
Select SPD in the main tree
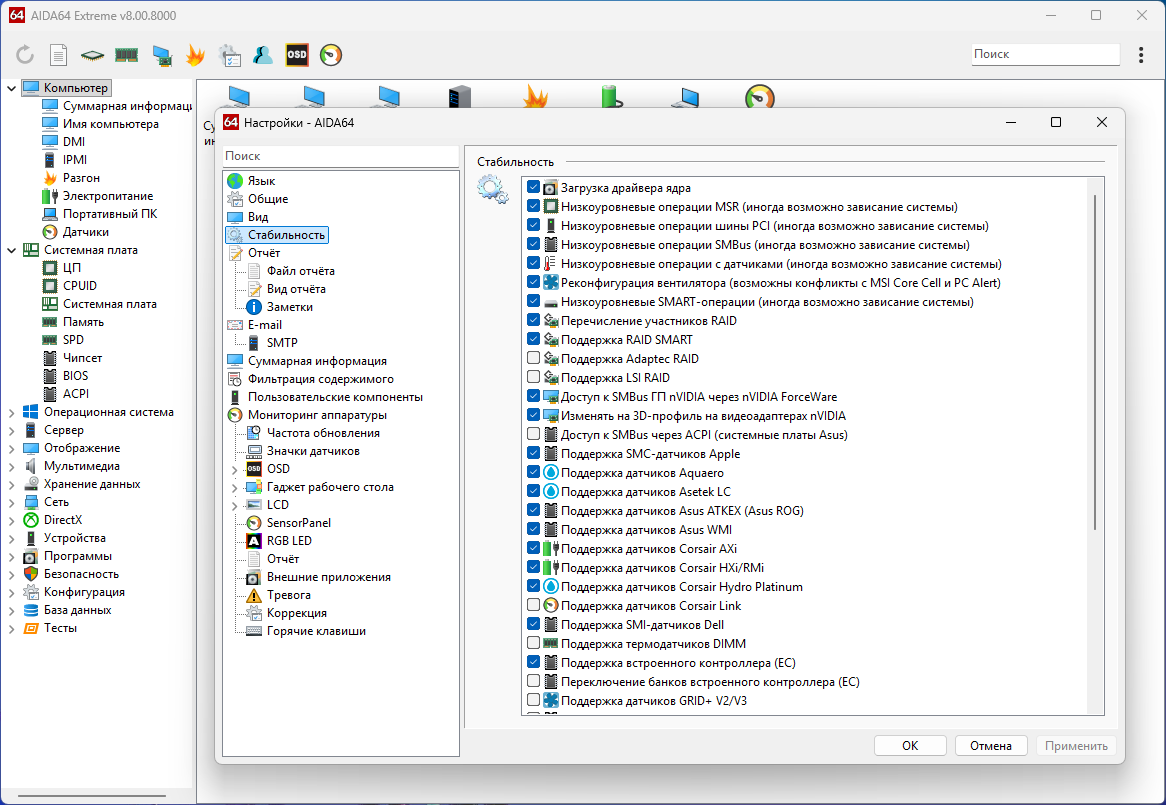73,340
